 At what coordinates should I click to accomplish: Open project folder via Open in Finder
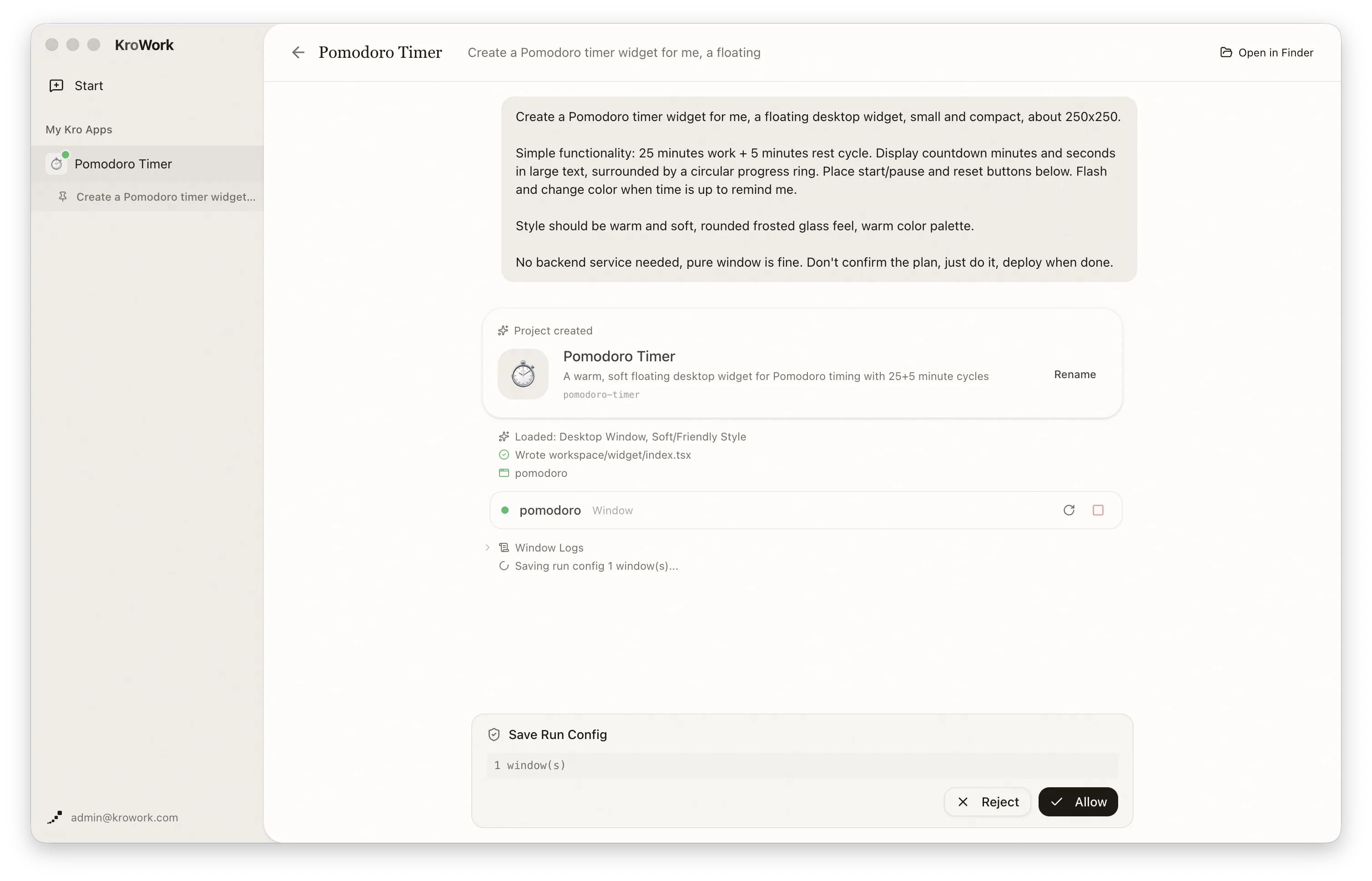(1266, 53)
